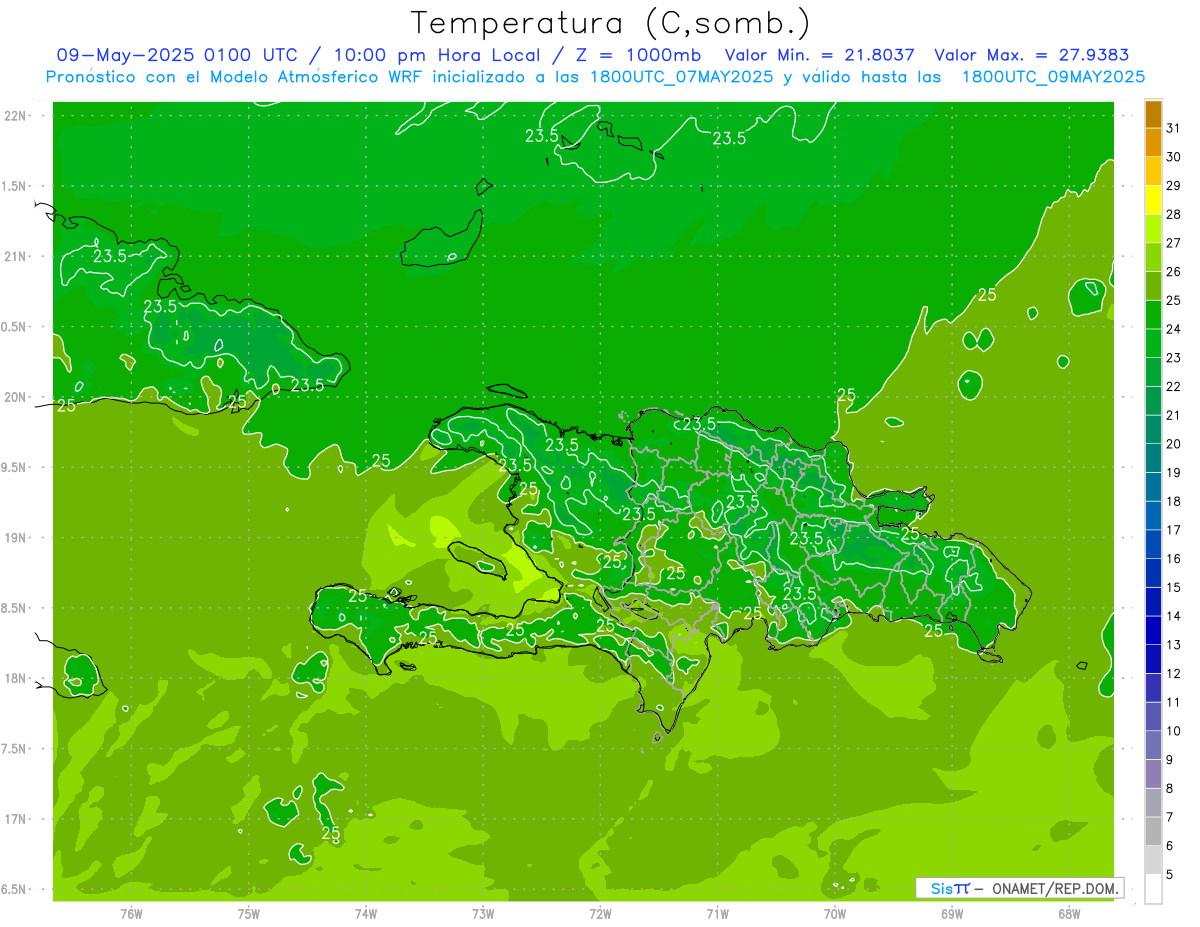
Task: Click the colorbar label 31
Action: tap(1173, 128)
